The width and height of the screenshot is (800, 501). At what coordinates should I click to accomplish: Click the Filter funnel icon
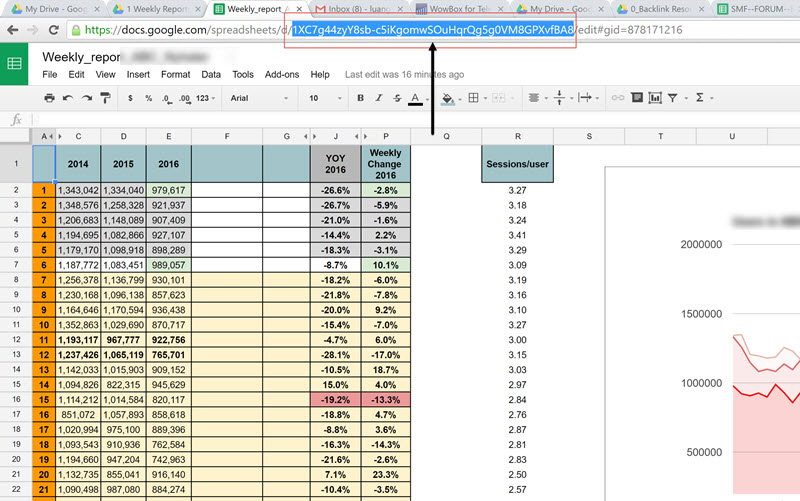click(x=672, y=98)
